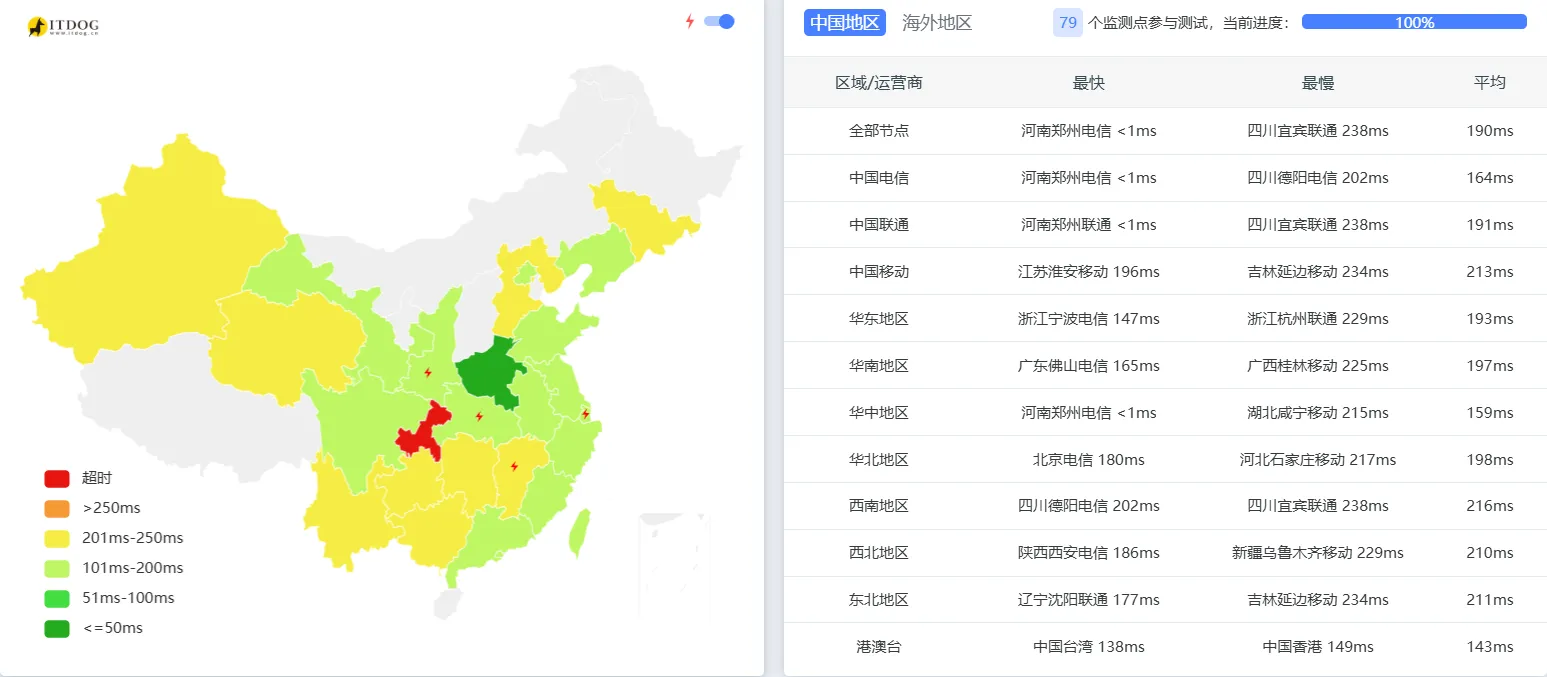The width and height of the screenshot is (1547, 677).
Task: Select the 华中地区 row label
Action: (879, 413)
